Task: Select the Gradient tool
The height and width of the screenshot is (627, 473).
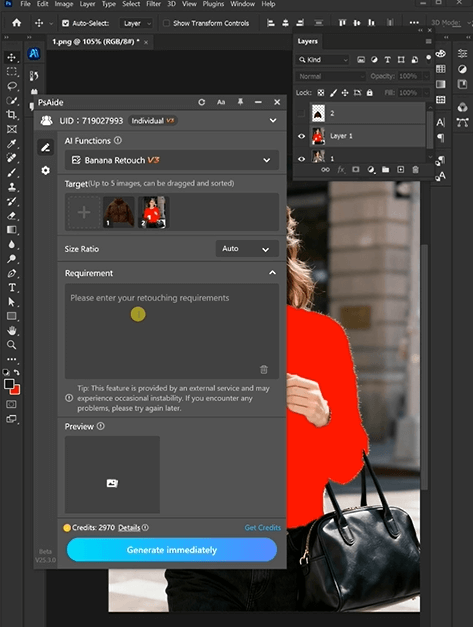Action: (12, 230)
